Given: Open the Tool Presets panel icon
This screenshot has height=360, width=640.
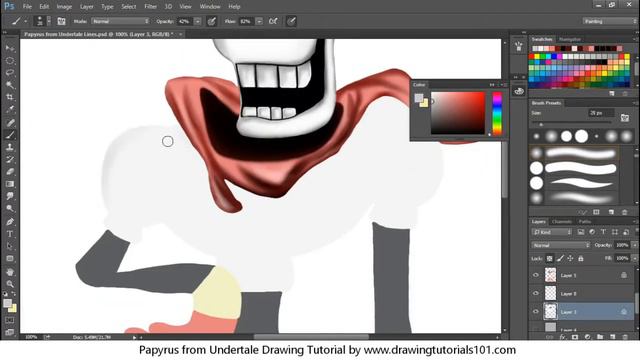Looking at the screenshot, I should click(x=519, y=46).
